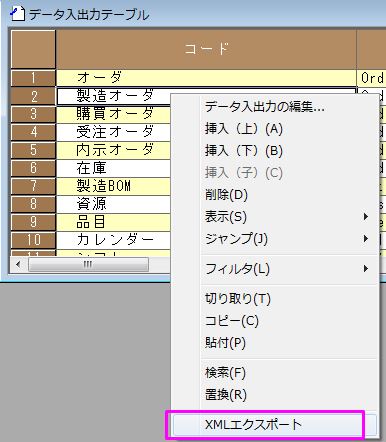This screenshot has width=386, height=442.
Task: Click the 資源 cell
Action: [113, 204]
